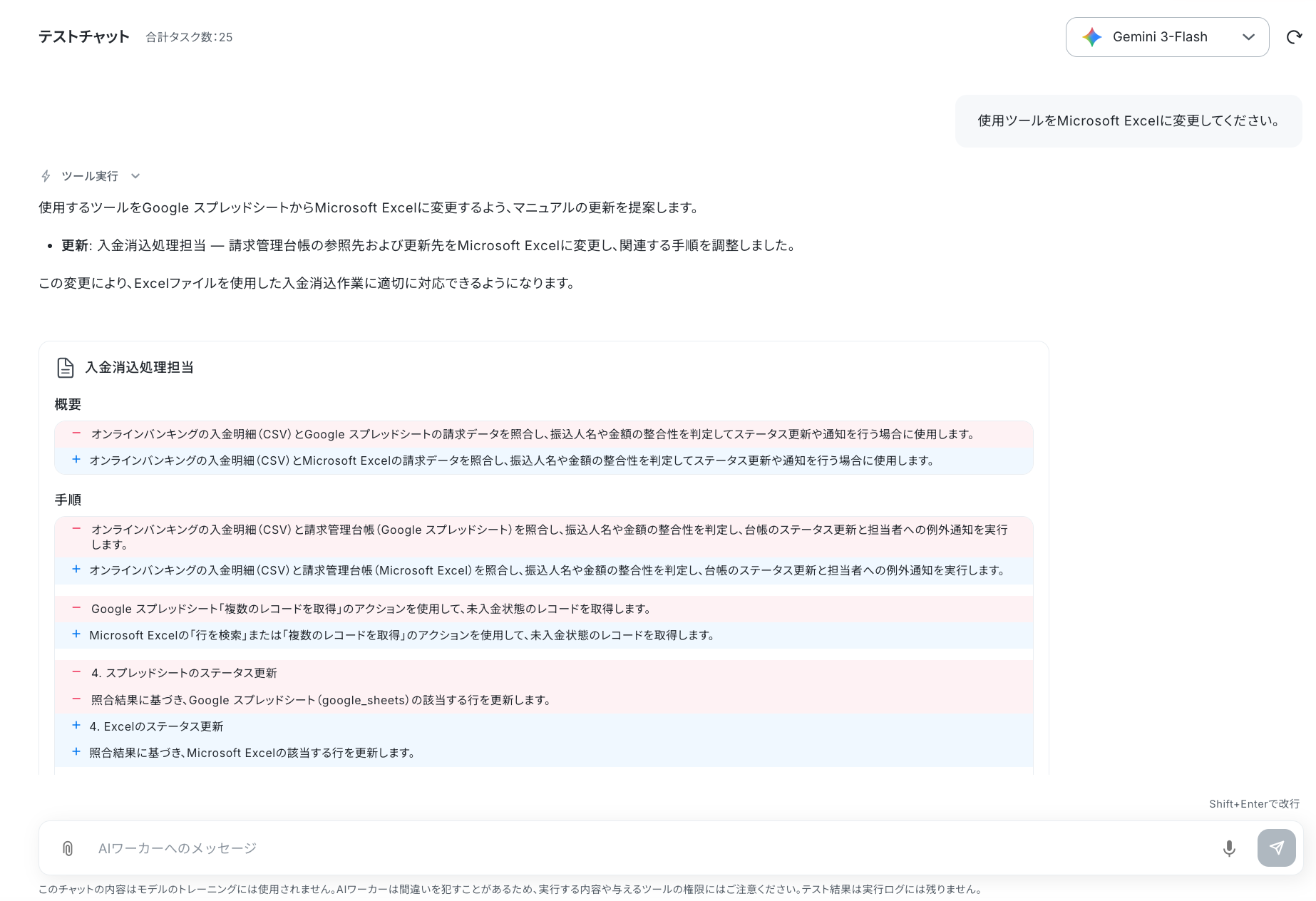Image resolution: width=1316 pixels, height=901 pixels.
Task: Start voice input with the microphone icon
Action: (x=1229, y=848)
